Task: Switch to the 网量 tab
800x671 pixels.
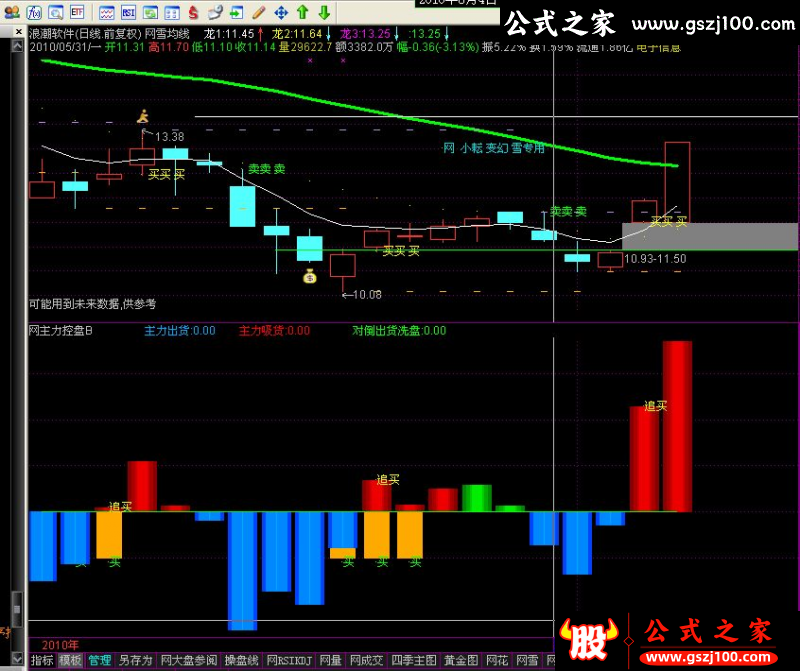Action: click(330, 660)
